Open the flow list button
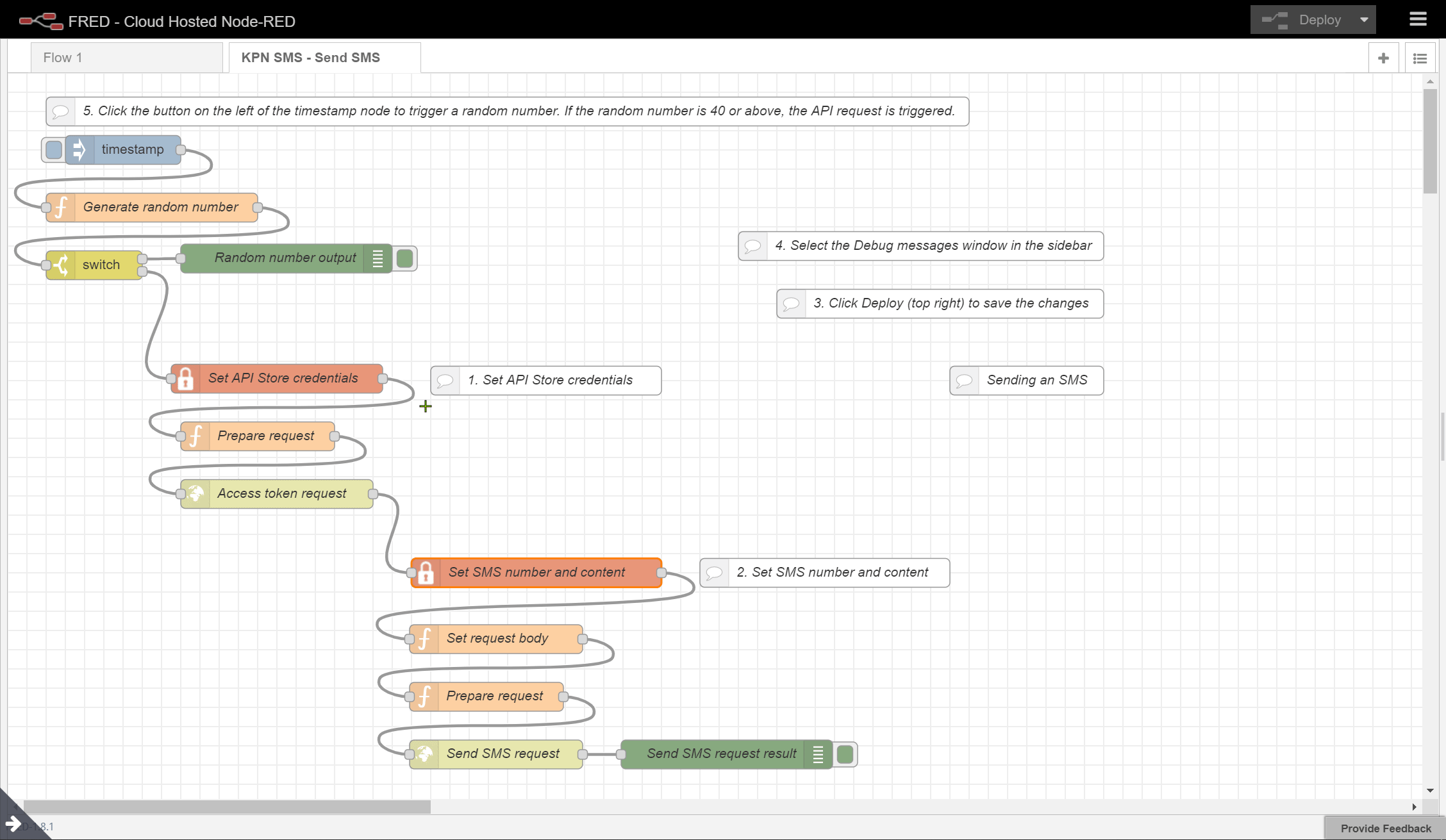1446x840 pixels. coord(1420,58)
